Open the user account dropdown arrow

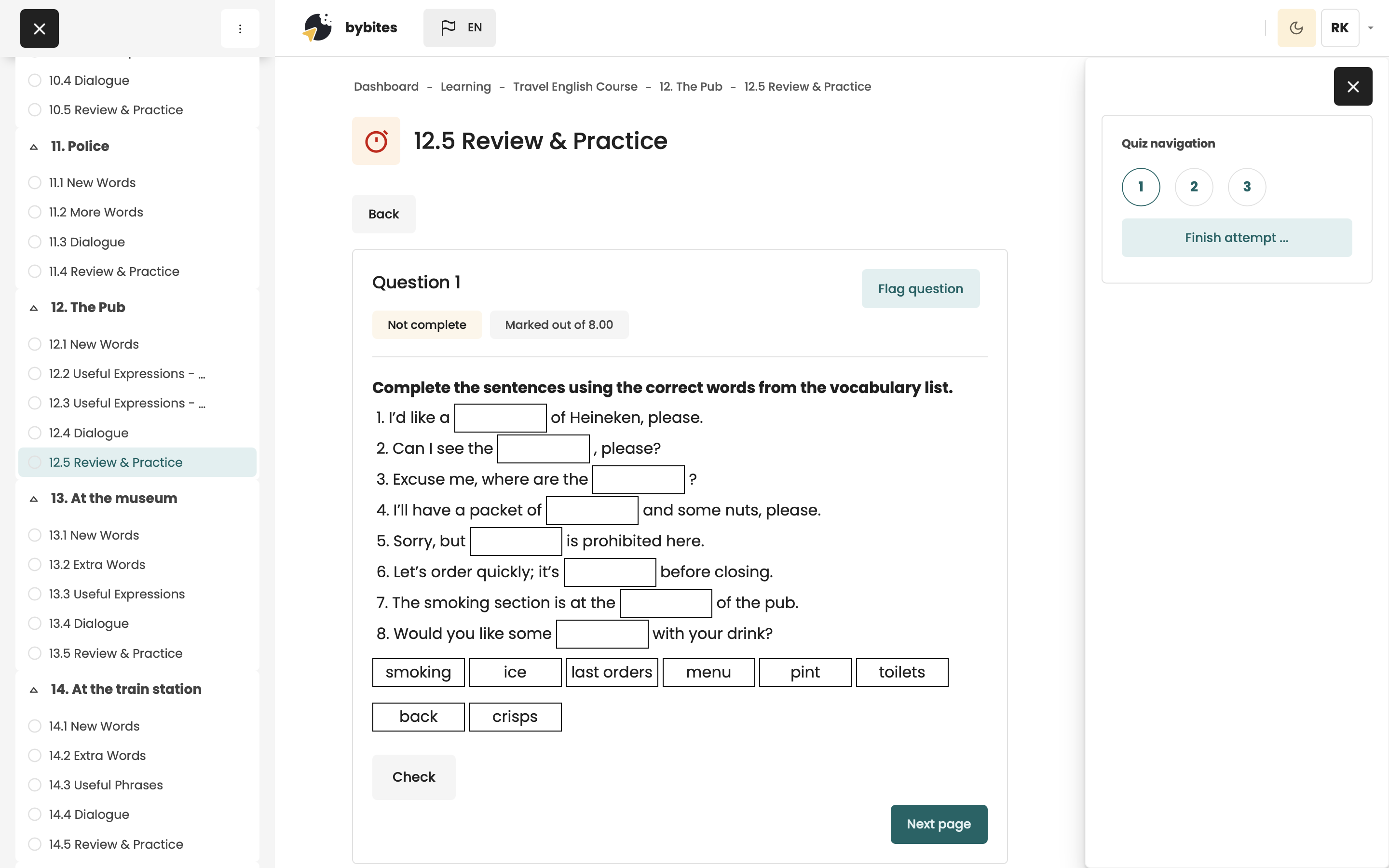[x=1371, y=27]
